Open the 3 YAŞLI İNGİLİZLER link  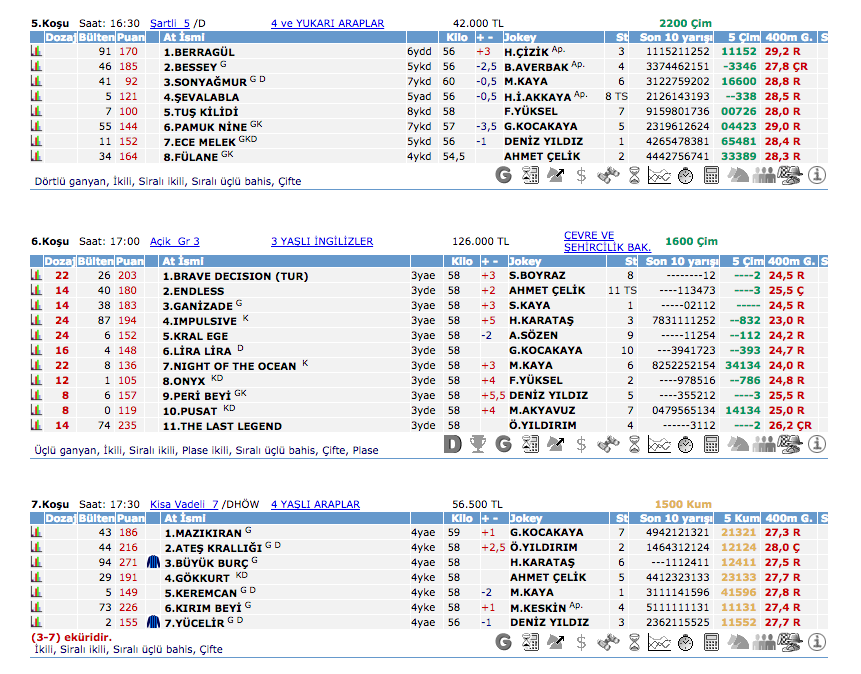point(321,241)
